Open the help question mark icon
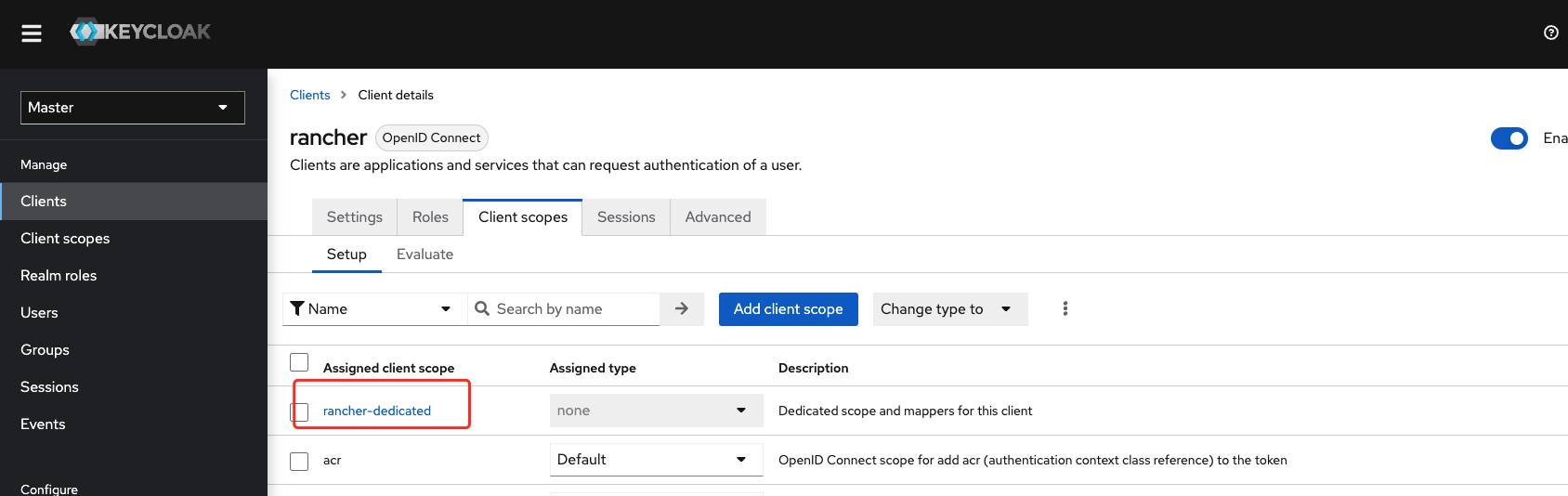Screen dimensions: 1568x496 click(1550, 33)
